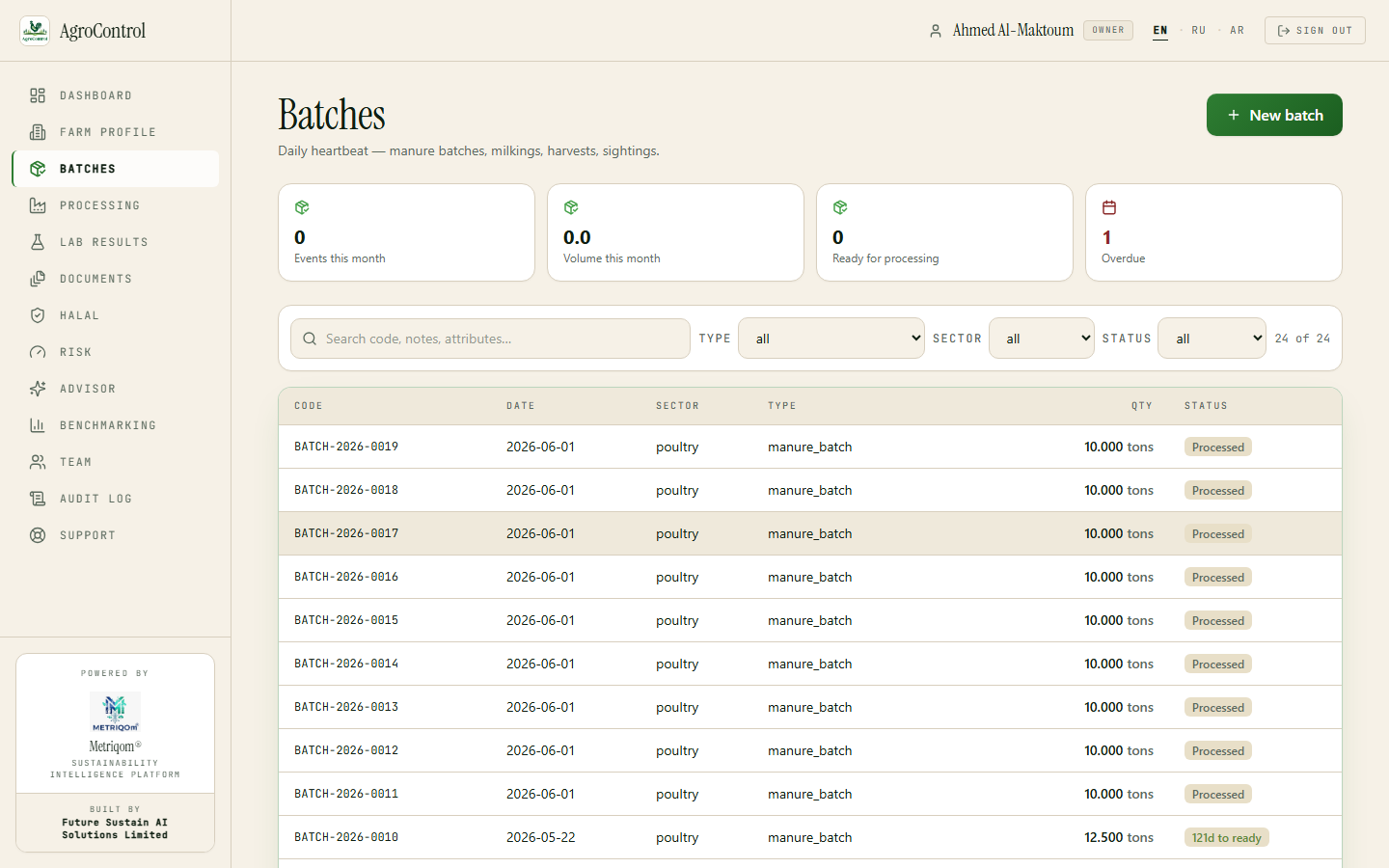This screenshot has width=1389, height=868.
Task: Click the AgroControl logo icon
Action: pos(35,31)
